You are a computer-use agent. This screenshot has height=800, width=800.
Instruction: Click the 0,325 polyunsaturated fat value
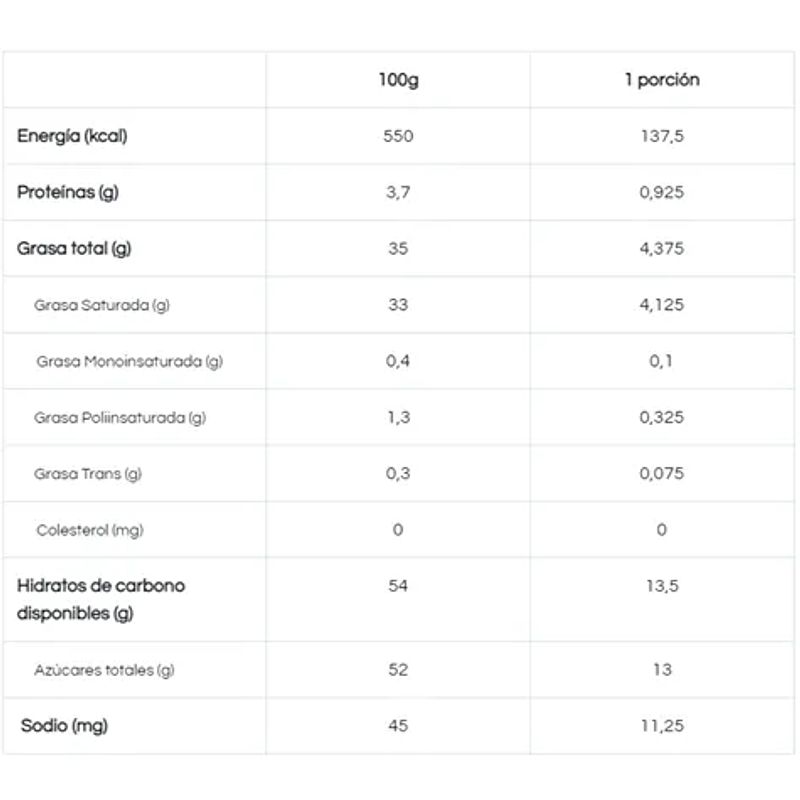[x=661, y=417]
